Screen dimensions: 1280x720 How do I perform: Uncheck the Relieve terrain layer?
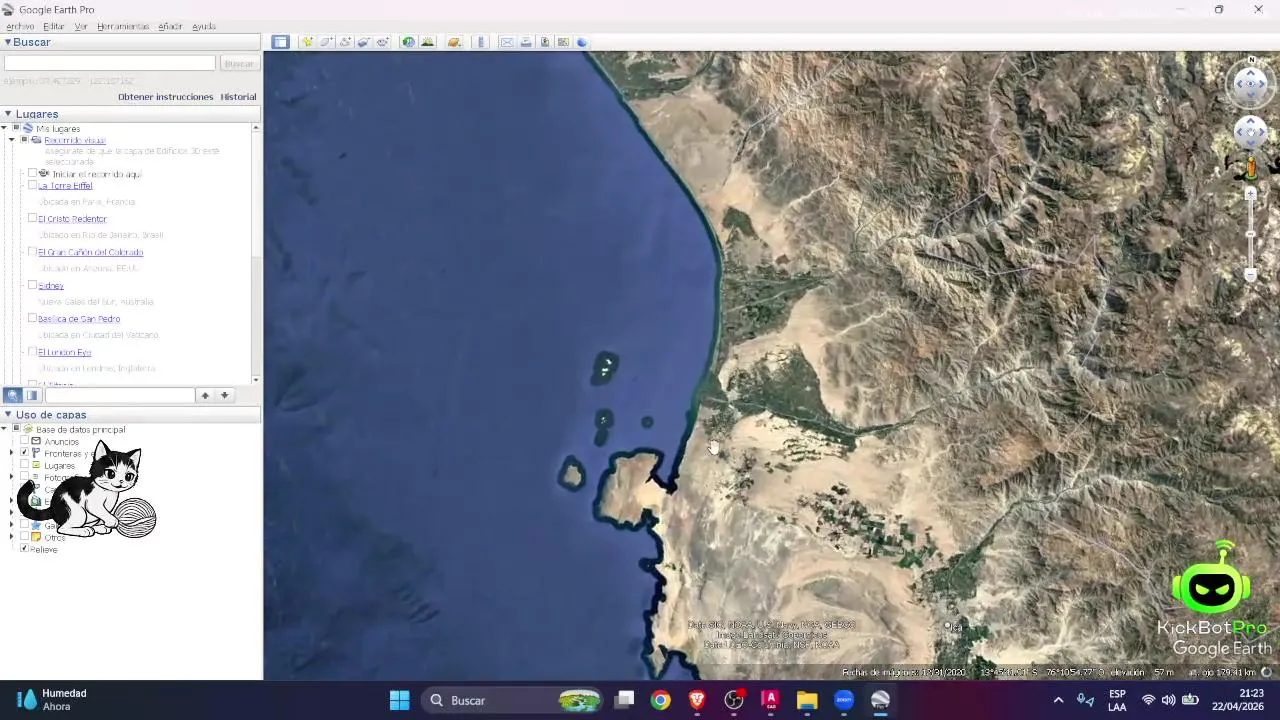pos(24,549)
